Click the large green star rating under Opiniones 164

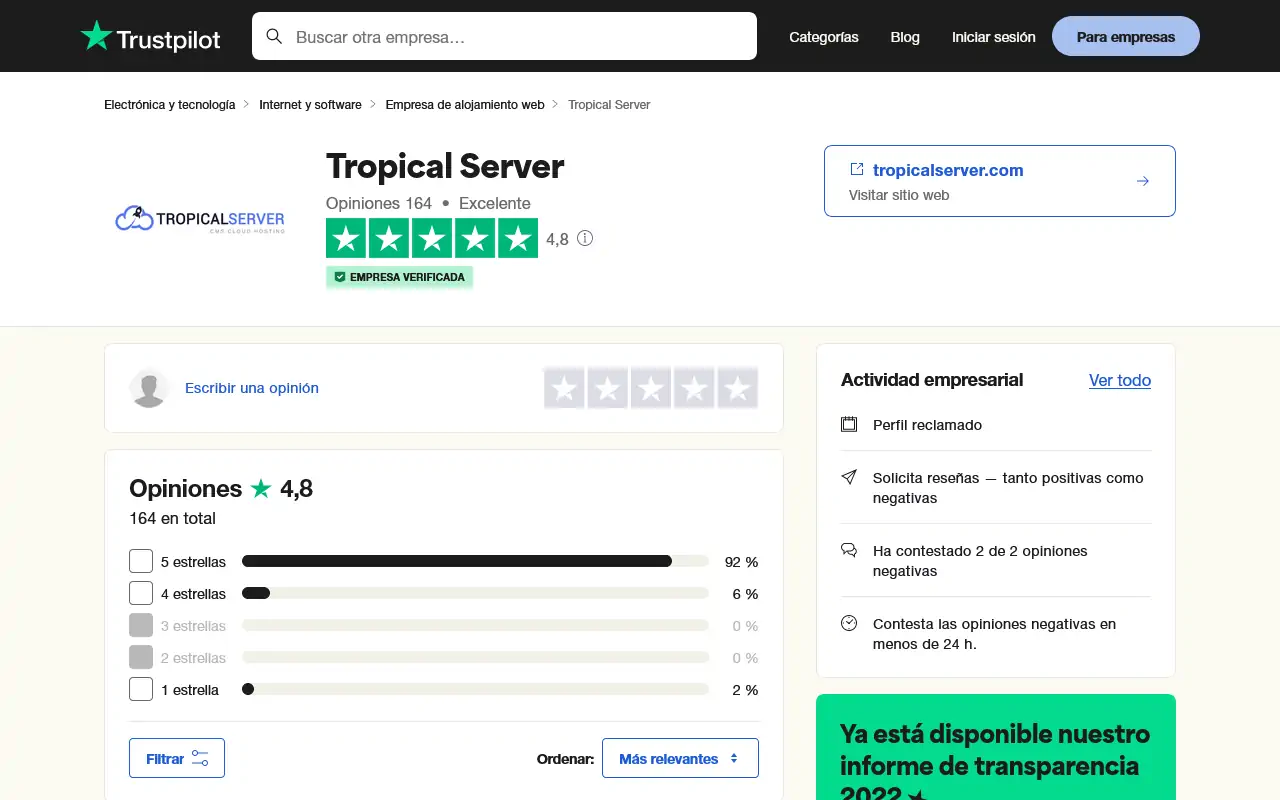pos(432,238)
